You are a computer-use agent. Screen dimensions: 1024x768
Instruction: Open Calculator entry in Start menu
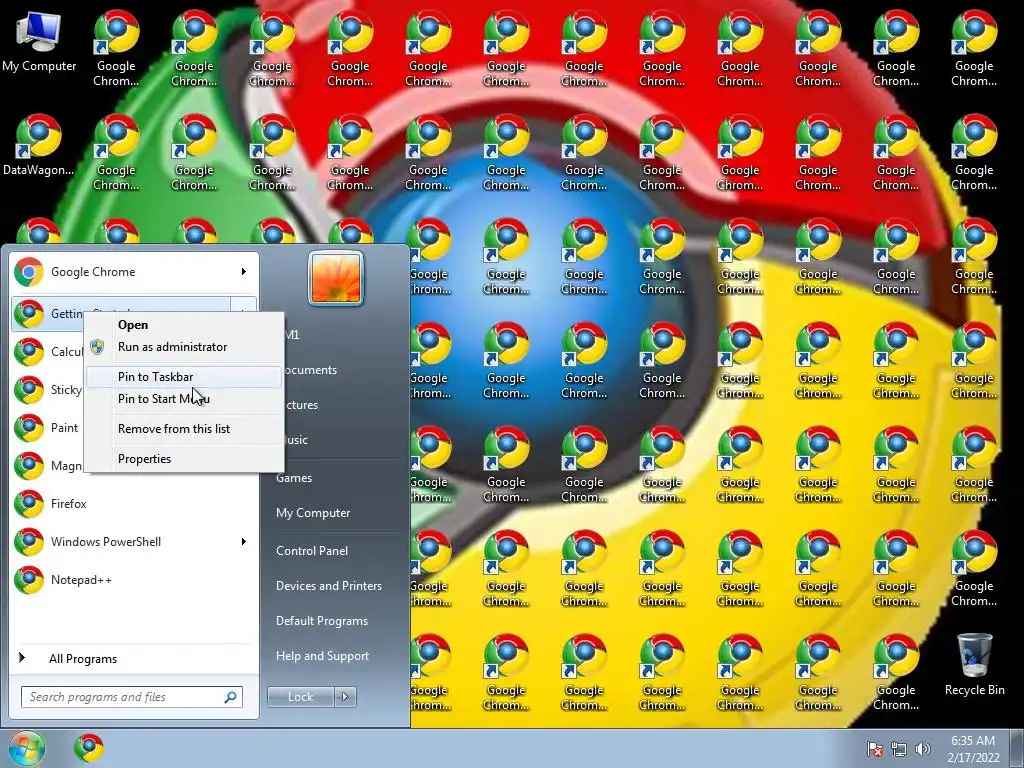(x=47, y=352)
